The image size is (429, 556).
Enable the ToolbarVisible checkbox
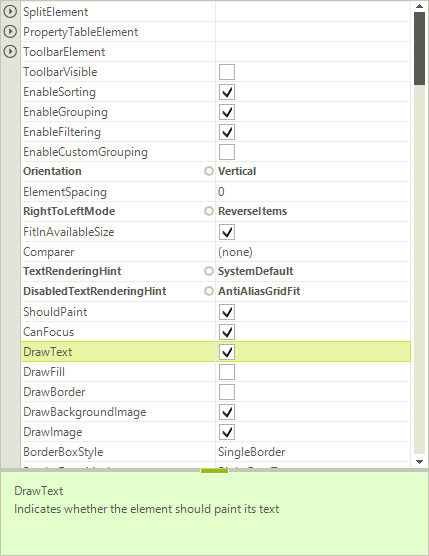click(227, 72)
